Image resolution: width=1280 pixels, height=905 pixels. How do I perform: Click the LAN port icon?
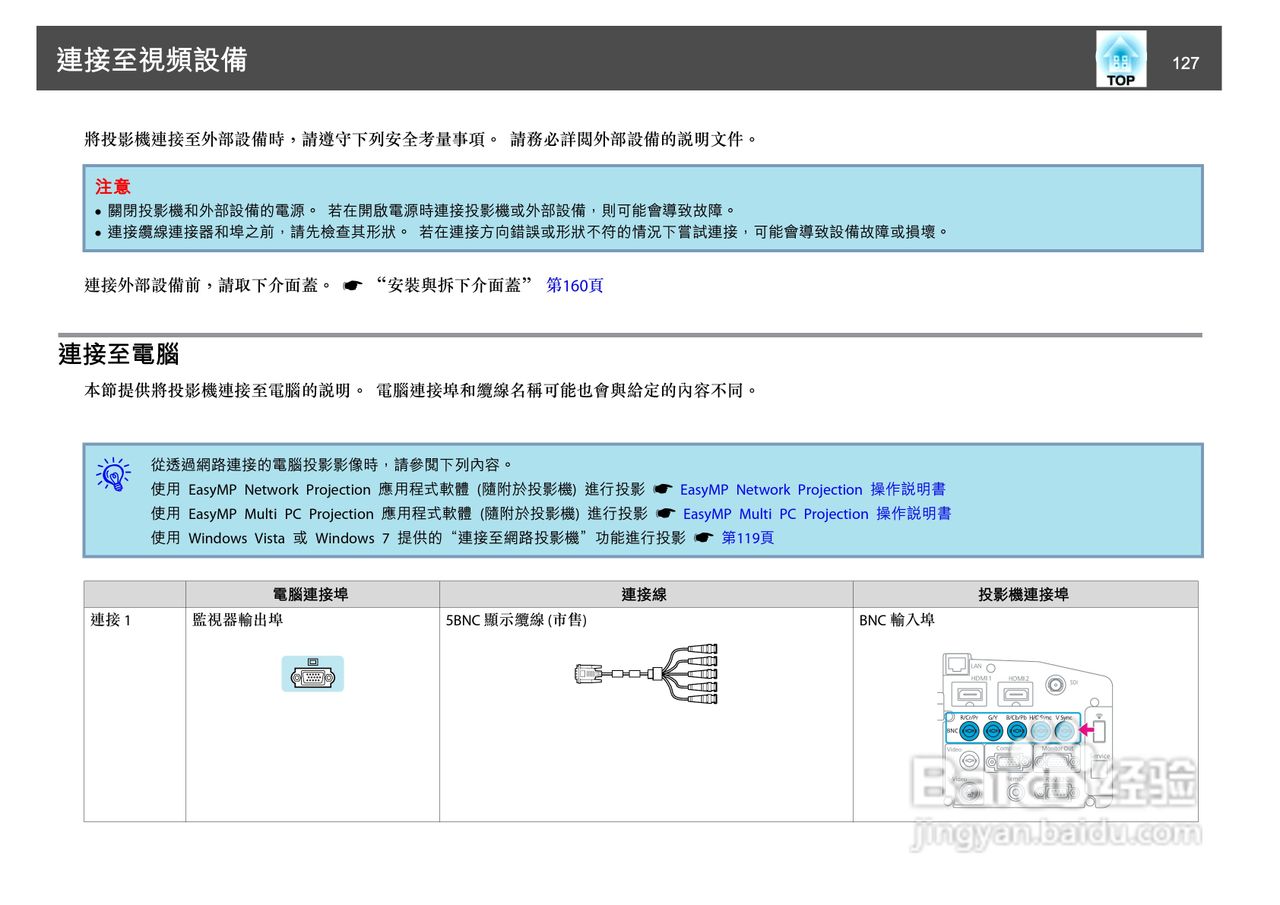[957, 665]
